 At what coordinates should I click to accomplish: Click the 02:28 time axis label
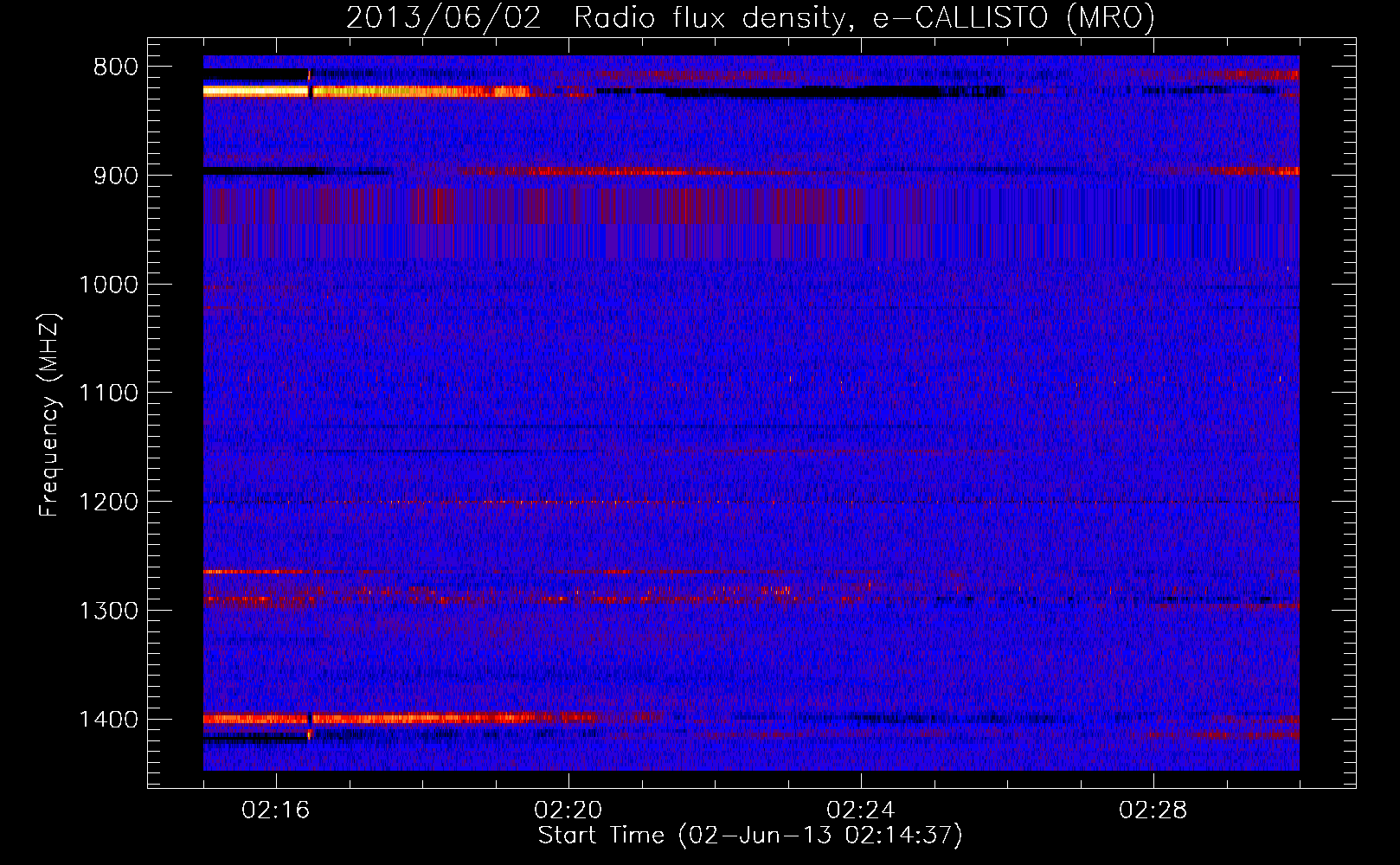(x=1153, y=811)
